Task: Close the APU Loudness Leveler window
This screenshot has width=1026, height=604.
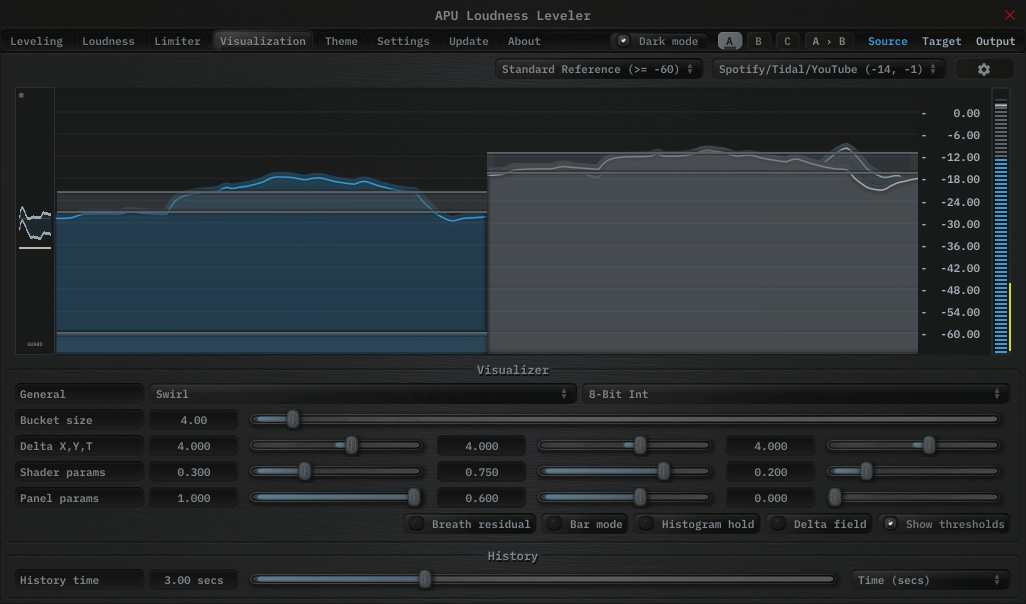Action: 1009,15
